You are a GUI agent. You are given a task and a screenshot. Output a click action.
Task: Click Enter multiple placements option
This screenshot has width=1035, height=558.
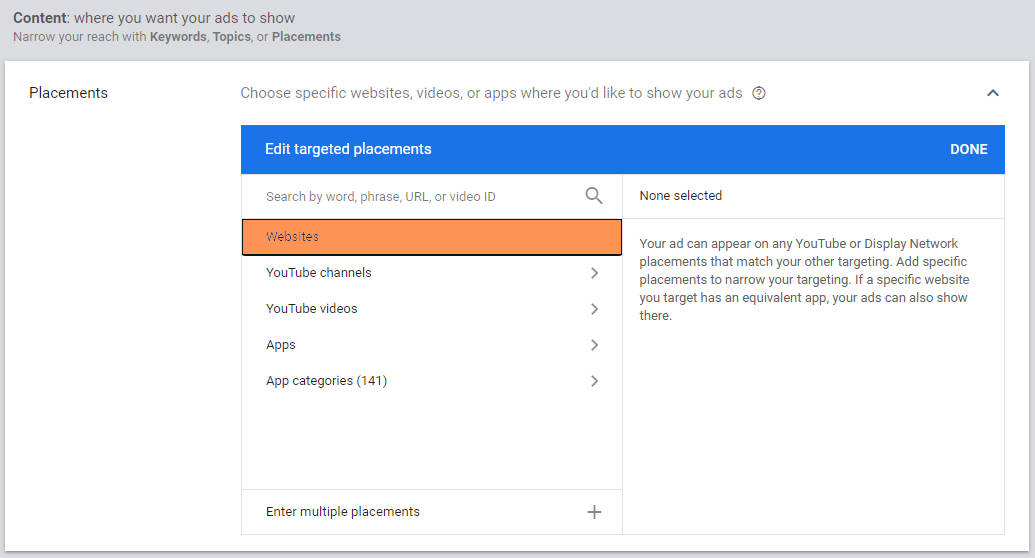click(432, 512)
